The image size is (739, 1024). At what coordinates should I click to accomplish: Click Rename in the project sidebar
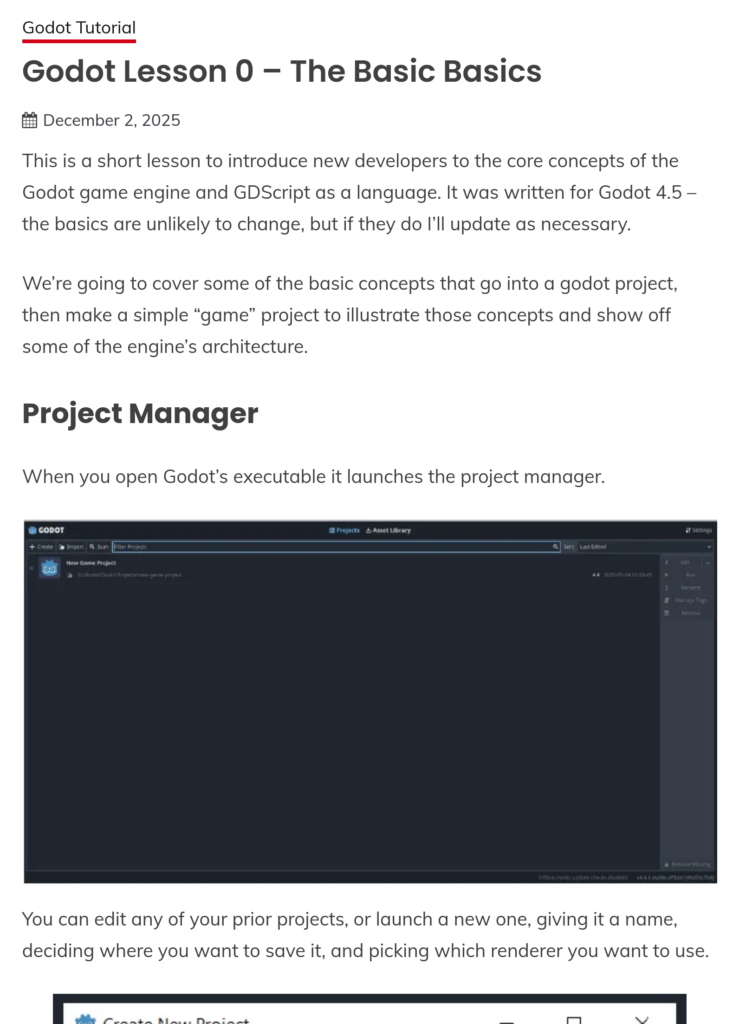pyautogui.click(x=689, y=587)
